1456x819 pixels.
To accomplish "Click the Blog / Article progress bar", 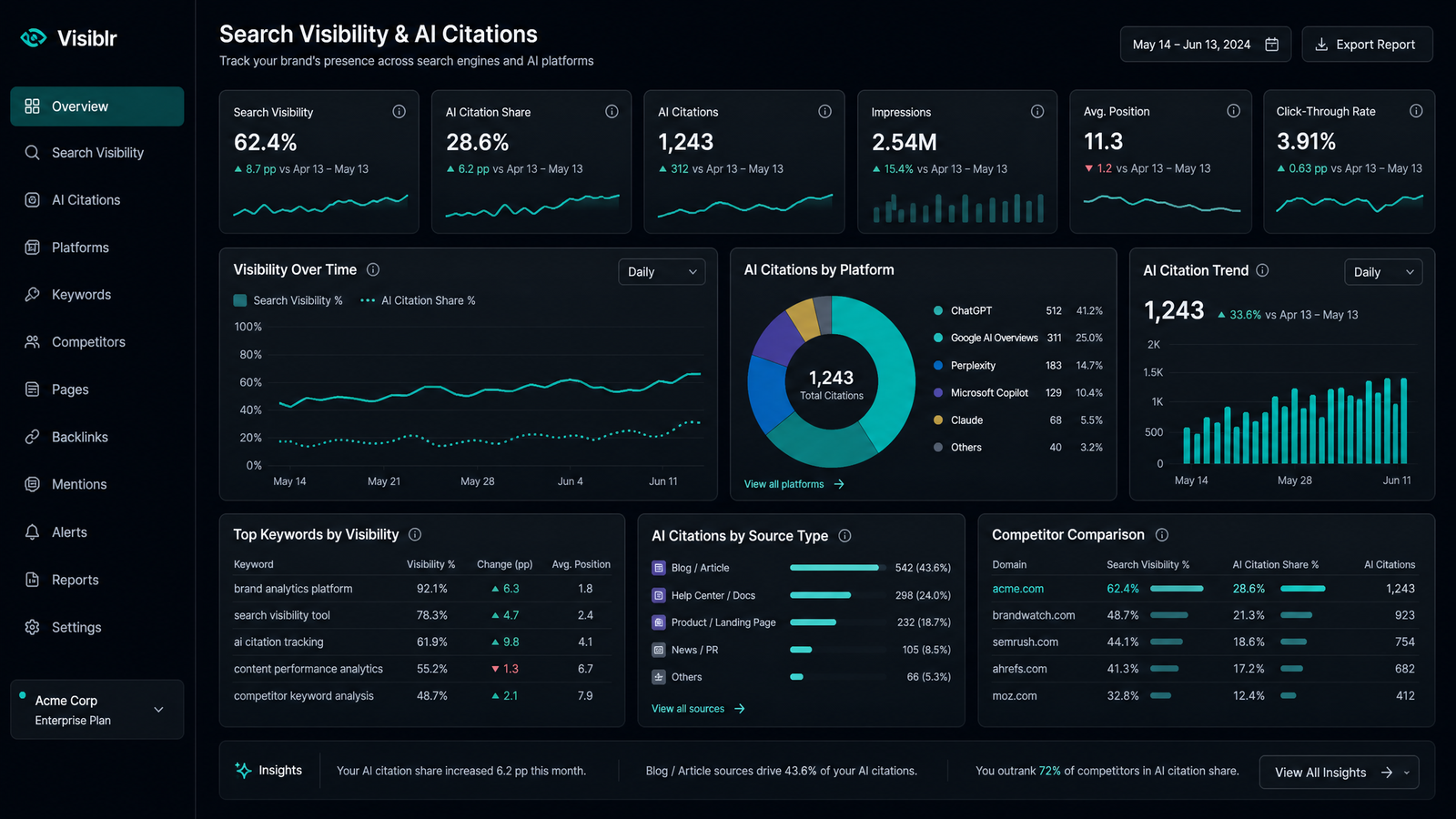I will (838, 568).
